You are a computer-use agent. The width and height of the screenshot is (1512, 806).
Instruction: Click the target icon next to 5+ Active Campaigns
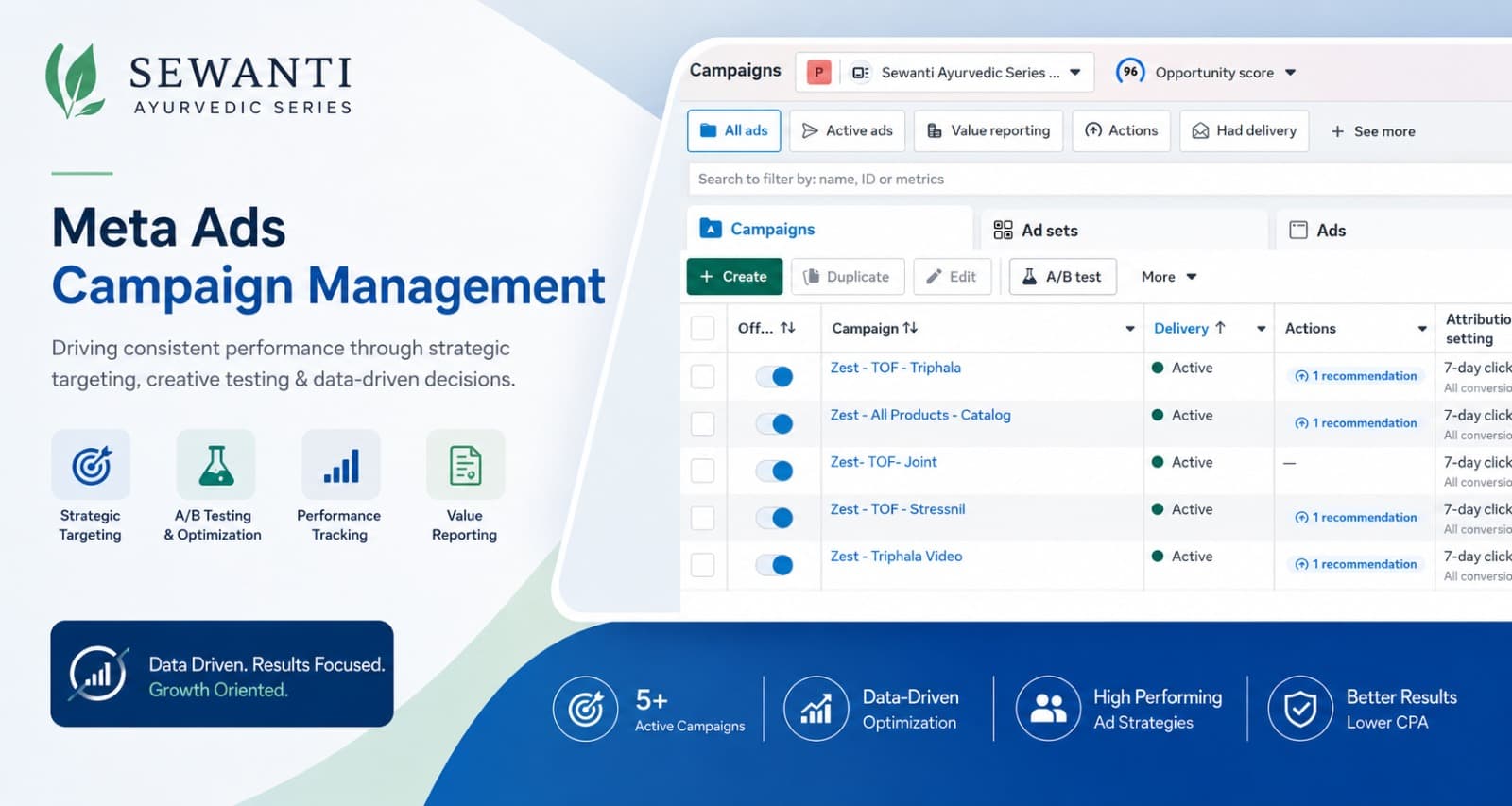[586, 709]
